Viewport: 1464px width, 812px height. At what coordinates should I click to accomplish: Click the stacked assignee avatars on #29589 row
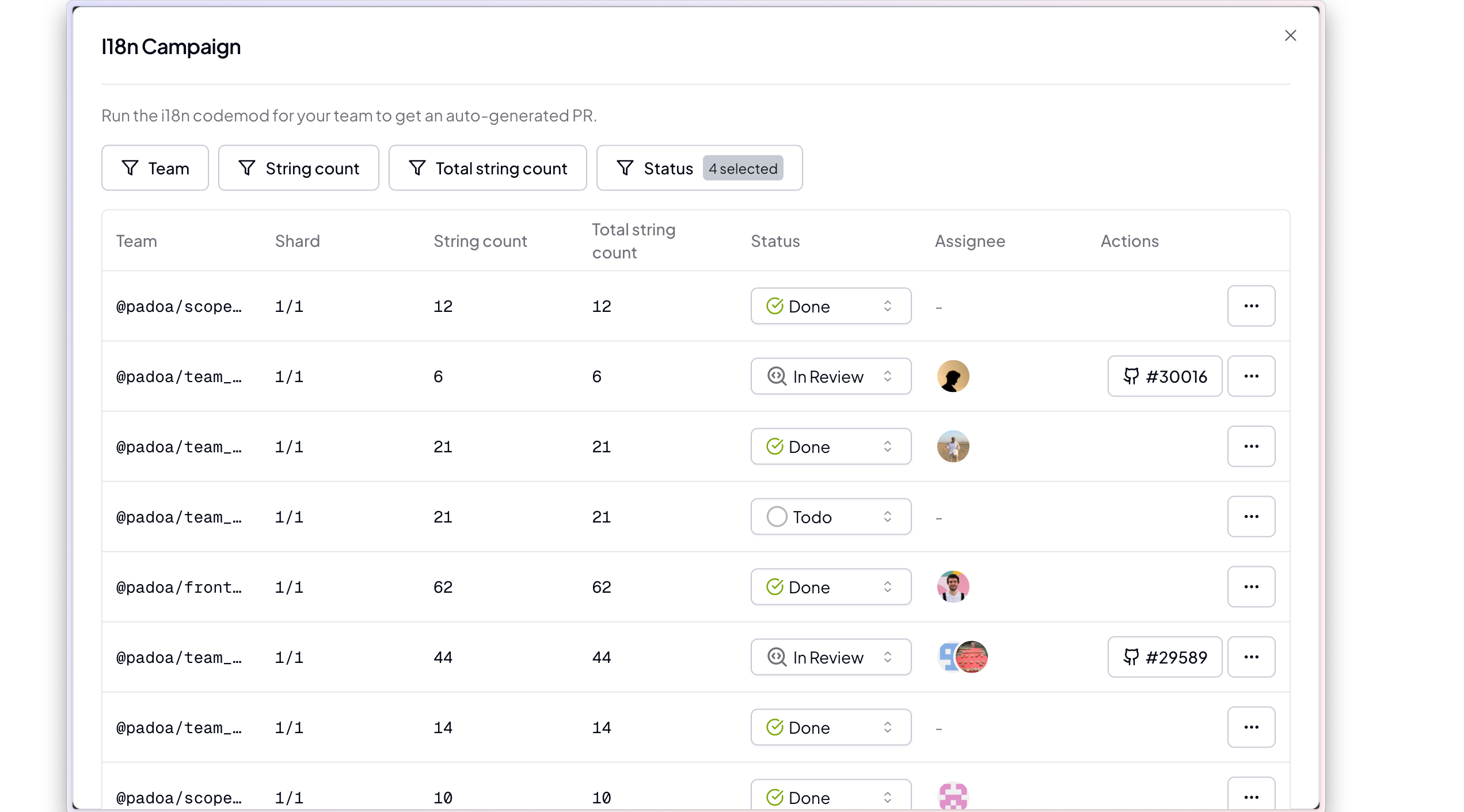pos(963,657)
